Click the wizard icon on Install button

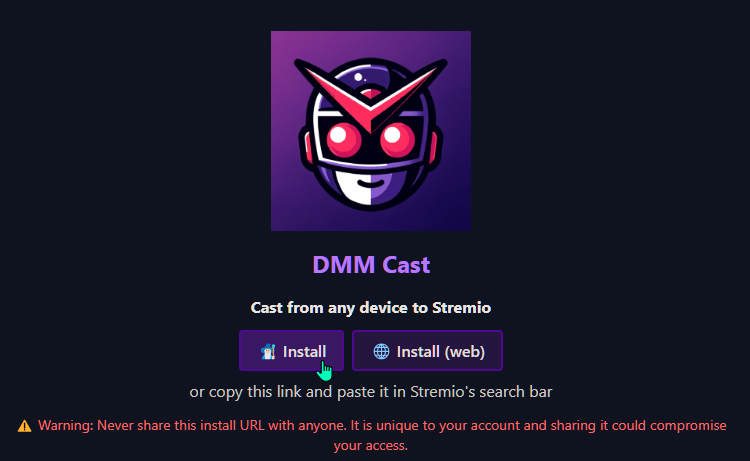268,351
